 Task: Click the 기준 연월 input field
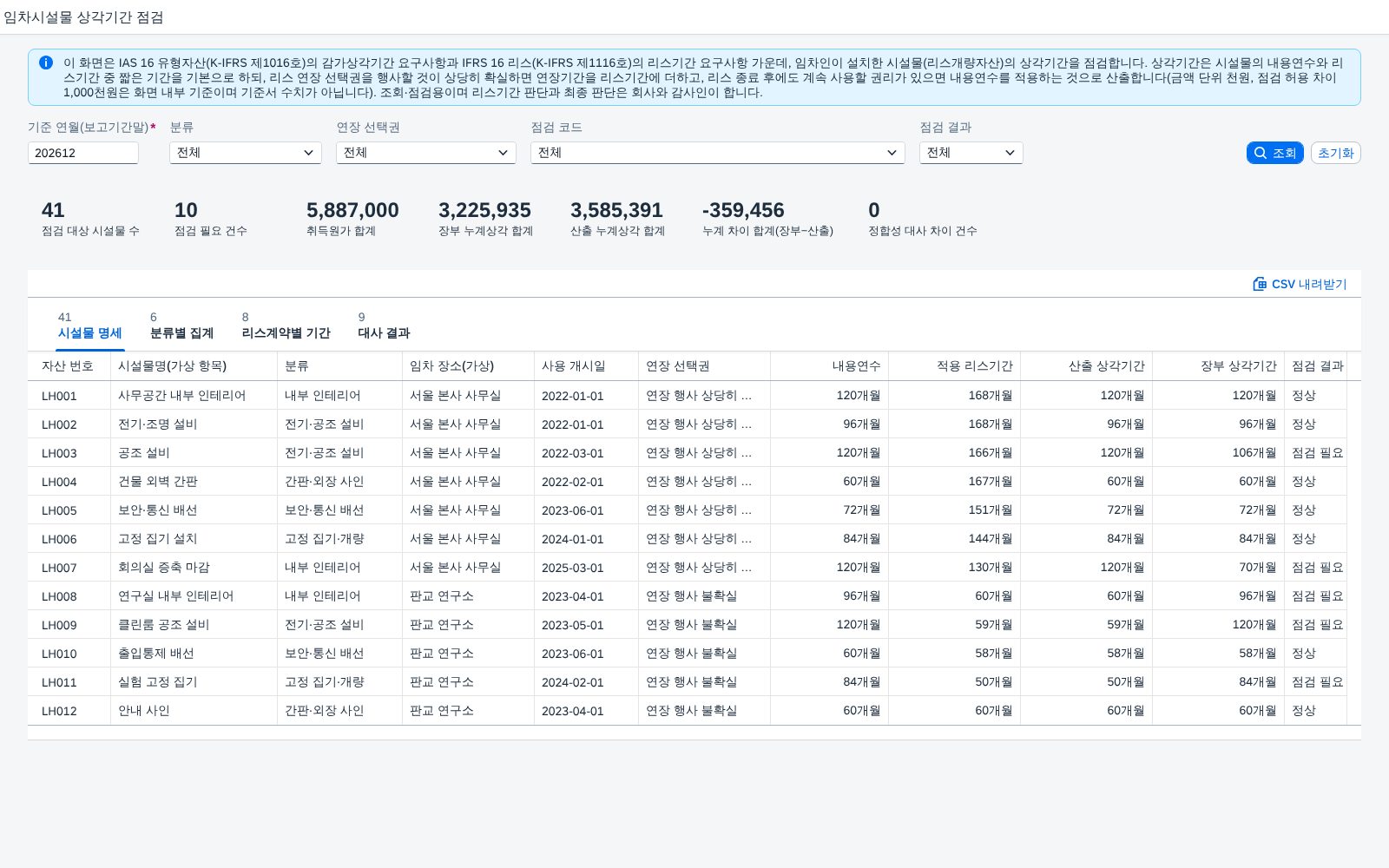83,153
